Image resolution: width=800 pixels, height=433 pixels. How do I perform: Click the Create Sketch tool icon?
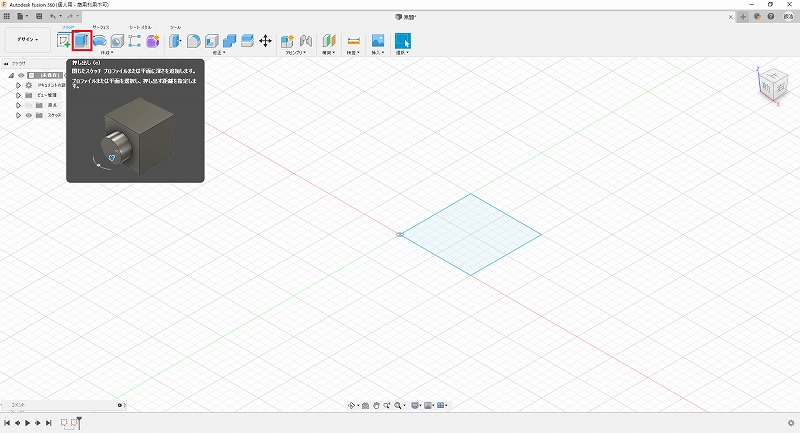point(64,41)
